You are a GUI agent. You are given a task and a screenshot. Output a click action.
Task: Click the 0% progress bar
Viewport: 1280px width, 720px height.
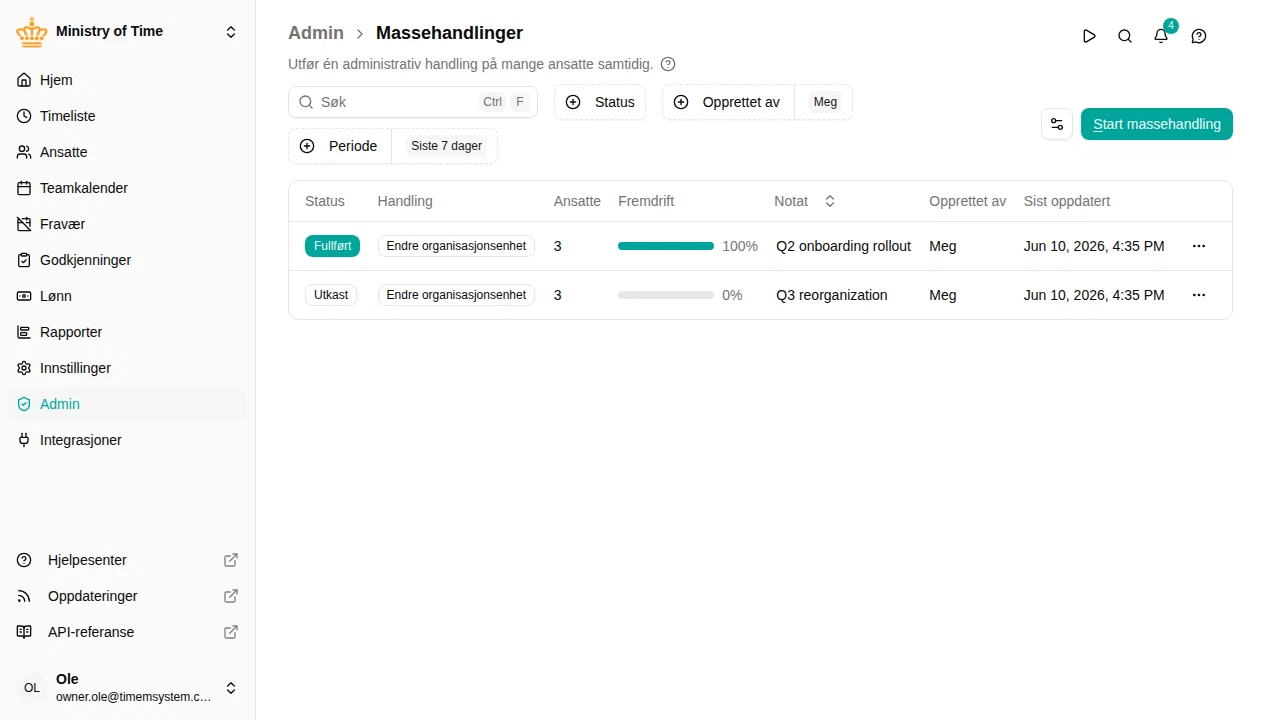(x=666, y=295)
